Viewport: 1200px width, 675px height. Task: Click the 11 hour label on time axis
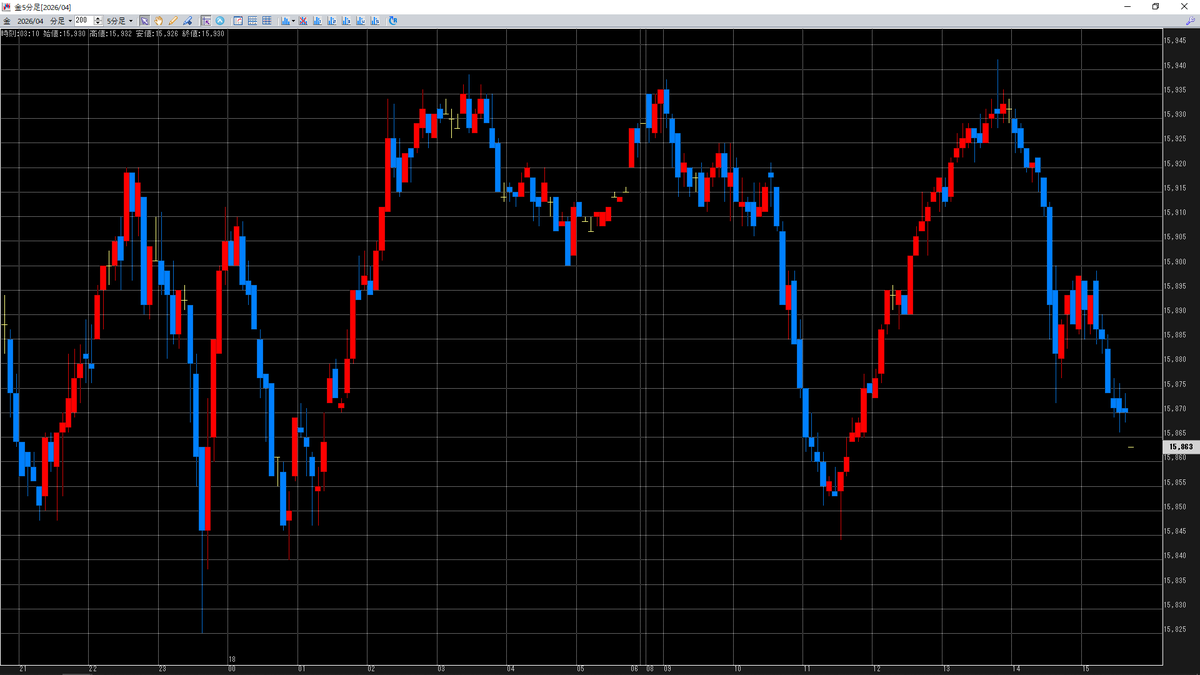806,668
